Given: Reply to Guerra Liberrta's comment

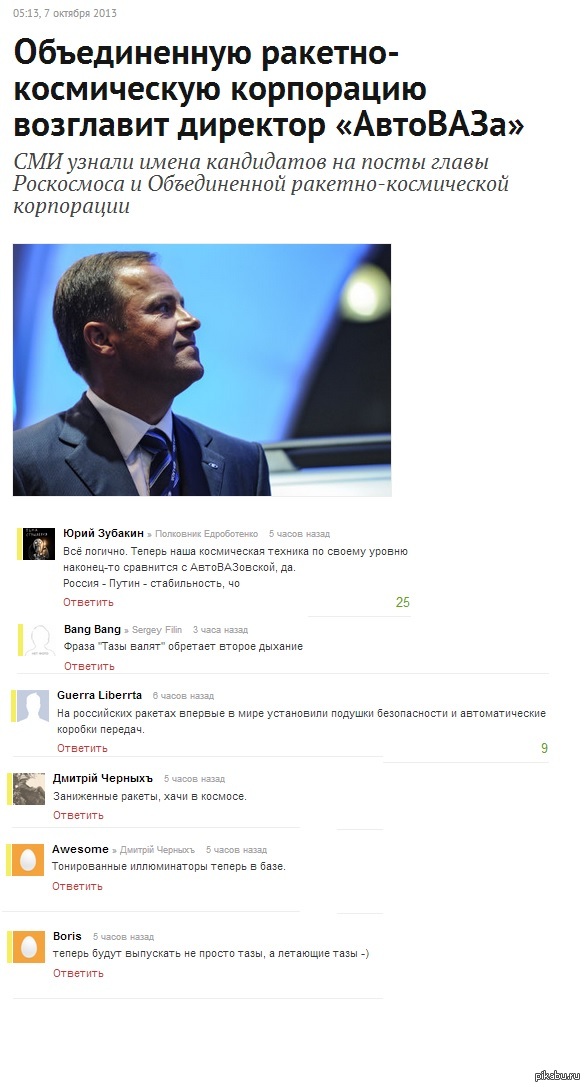Looking at the screenshot, I should [x=82, y=747].
